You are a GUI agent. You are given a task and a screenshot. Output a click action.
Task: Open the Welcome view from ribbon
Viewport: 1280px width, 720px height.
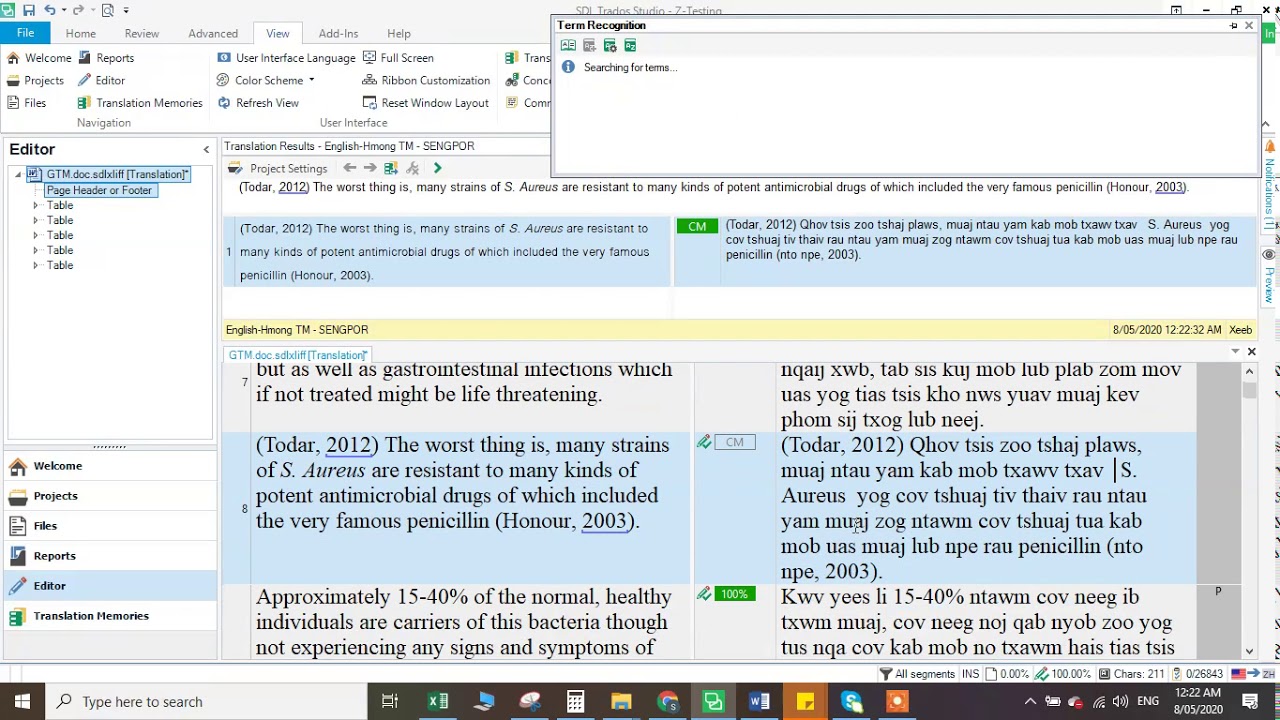coord(39,58)
